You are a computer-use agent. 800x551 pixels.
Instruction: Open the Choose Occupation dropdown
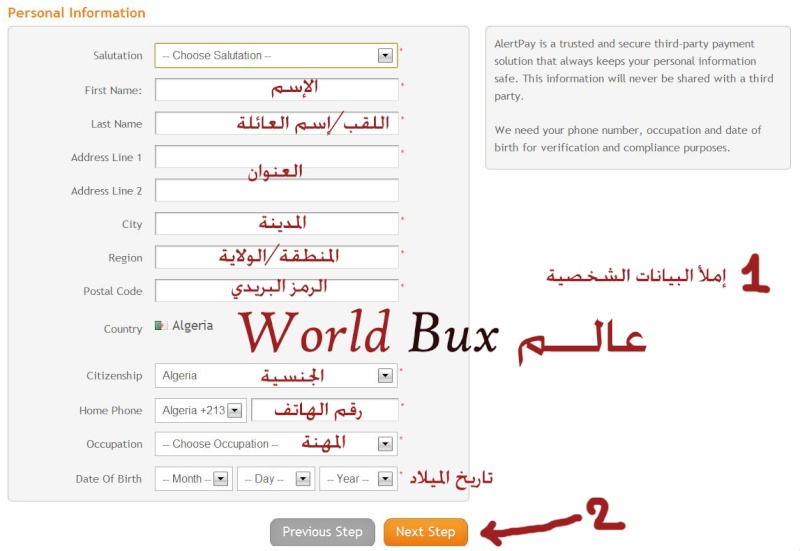[276, 444]
